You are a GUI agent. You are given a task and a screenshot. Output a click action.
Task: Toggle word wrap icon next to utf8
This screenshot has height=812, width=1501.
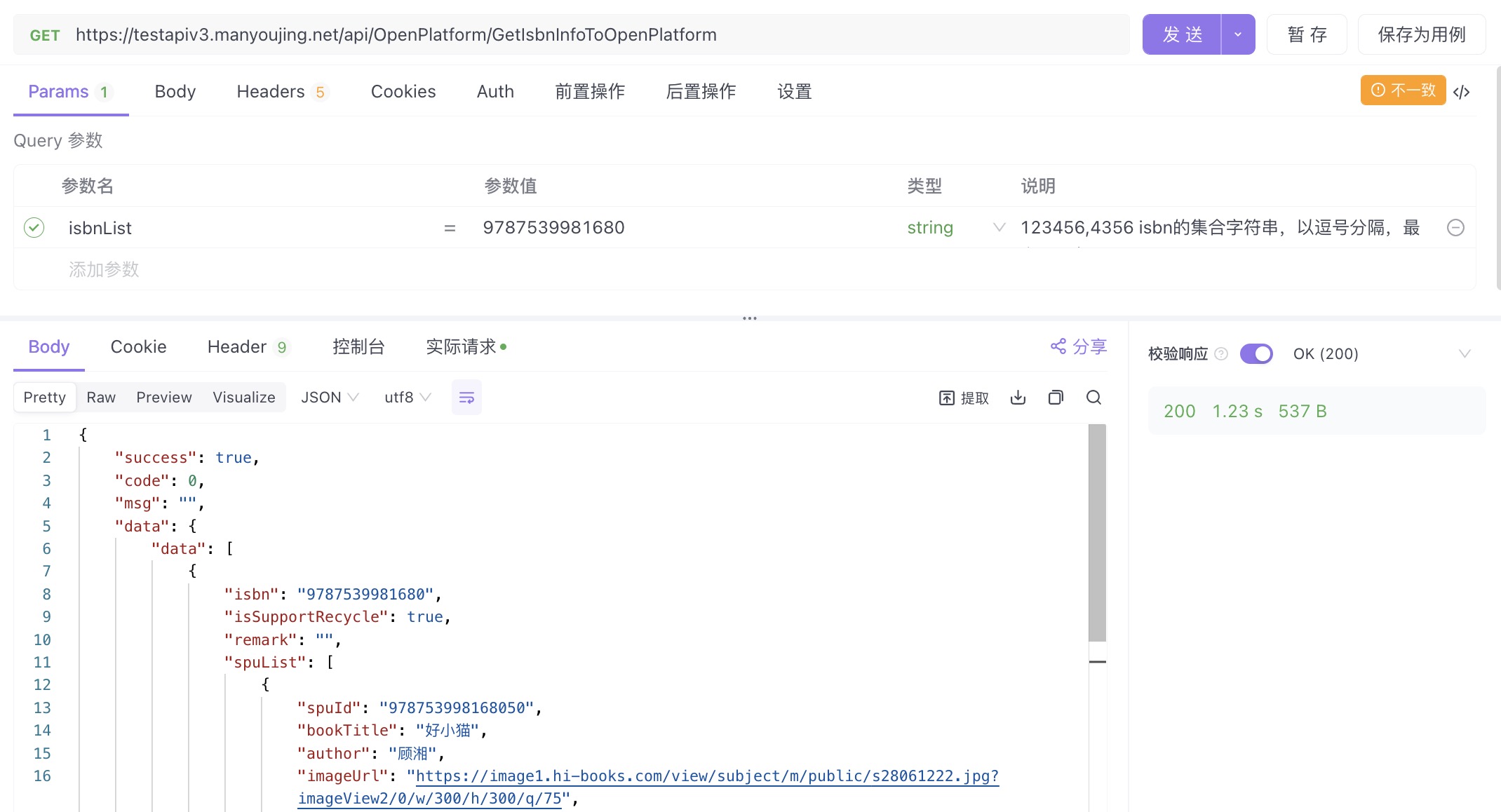point(466,397)
